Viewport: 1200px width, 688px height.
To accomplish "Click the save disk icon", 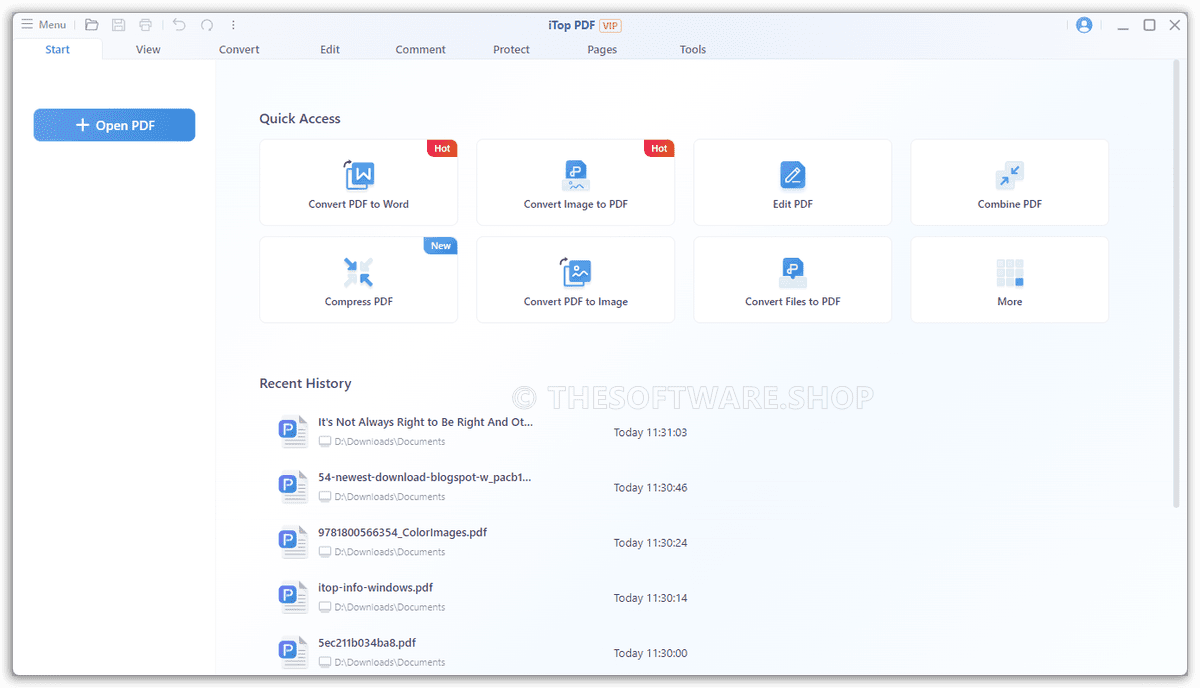I will tap(119, 25).
